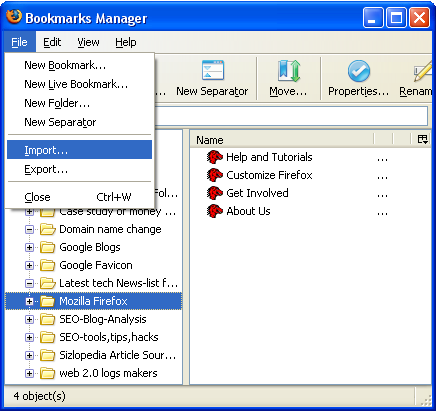436x412 pixels.
Task: Choose Close Ctrl+W menu entry
Action: click(79, 197)
